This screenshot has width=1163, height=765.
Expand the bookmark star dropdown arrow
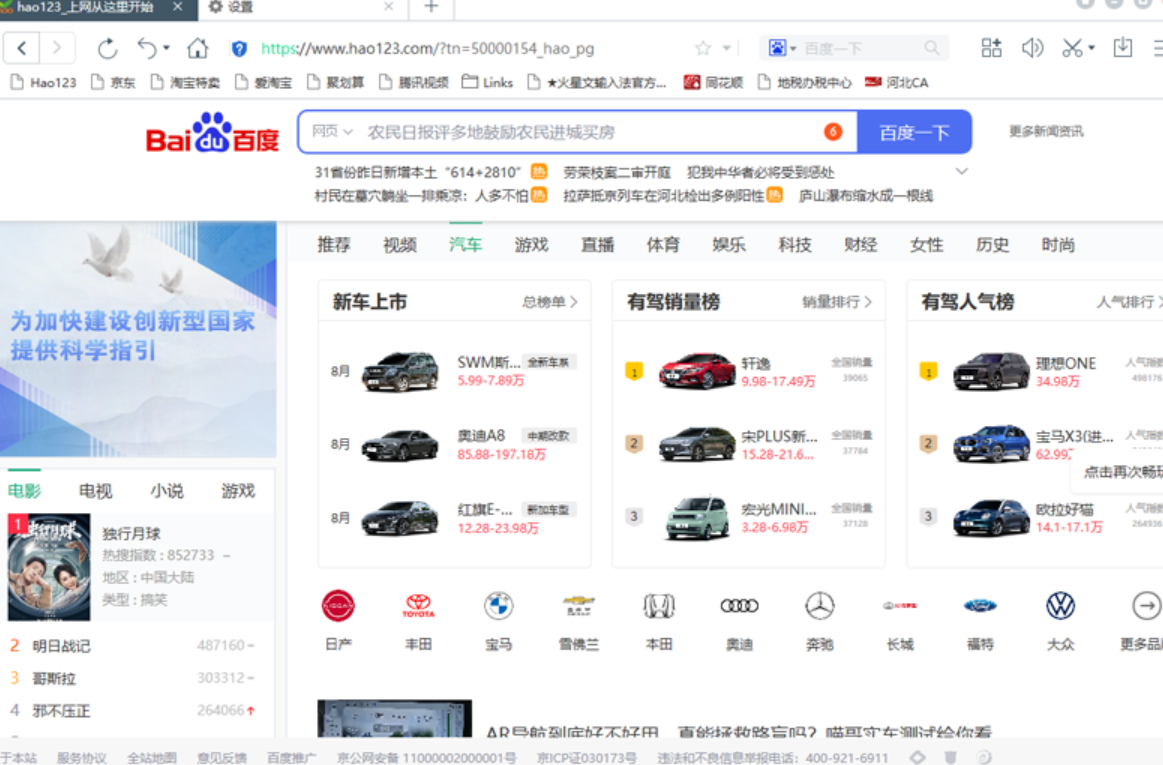click(x=727, y=49)
